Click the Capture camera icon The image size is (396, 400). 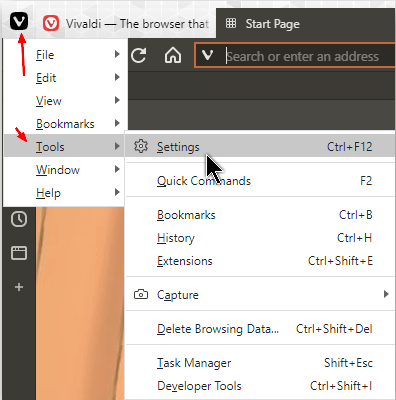tap(141, 295)
